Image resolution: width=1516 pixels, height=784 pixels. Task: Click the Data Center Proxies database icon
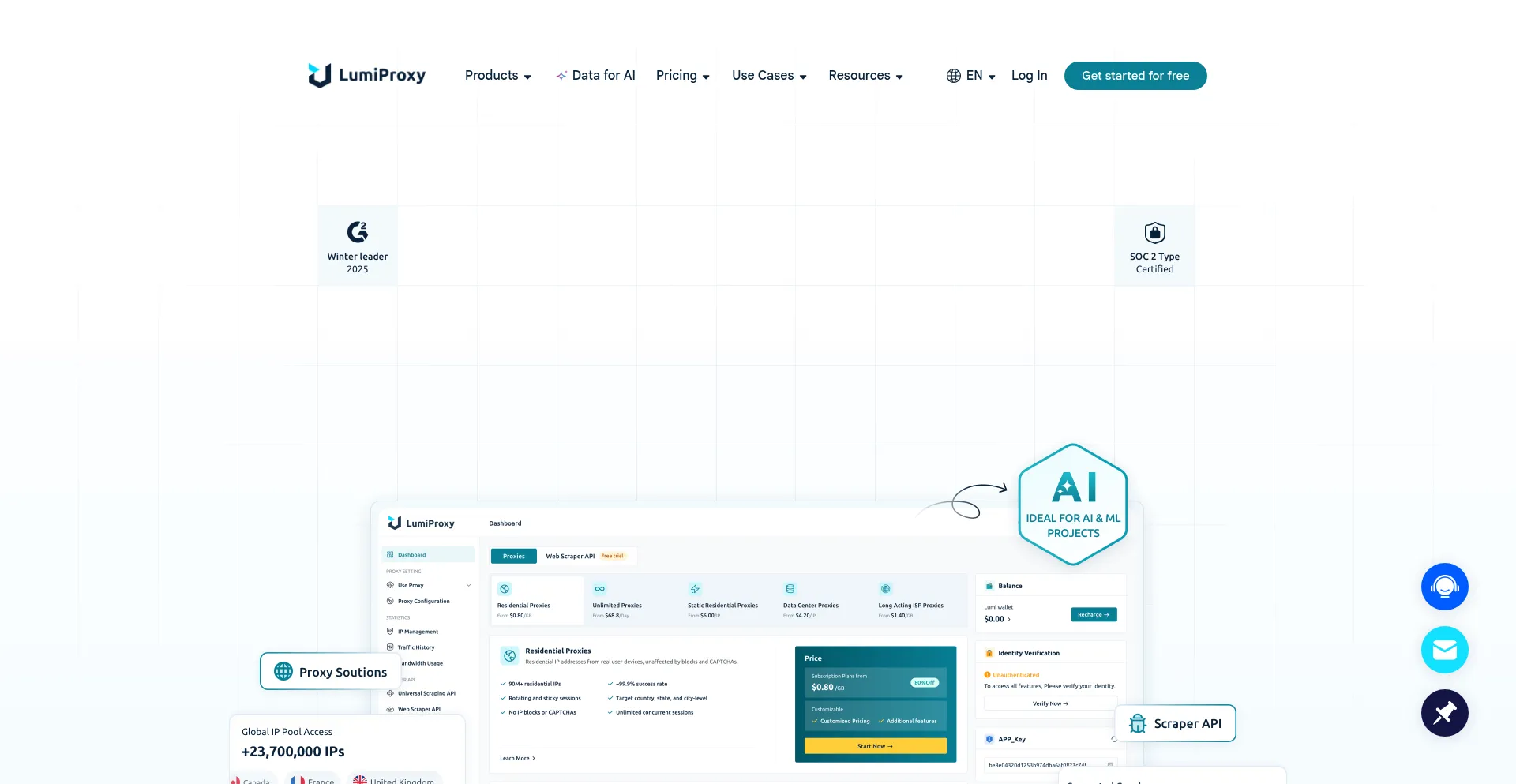(x=790, y=589)
